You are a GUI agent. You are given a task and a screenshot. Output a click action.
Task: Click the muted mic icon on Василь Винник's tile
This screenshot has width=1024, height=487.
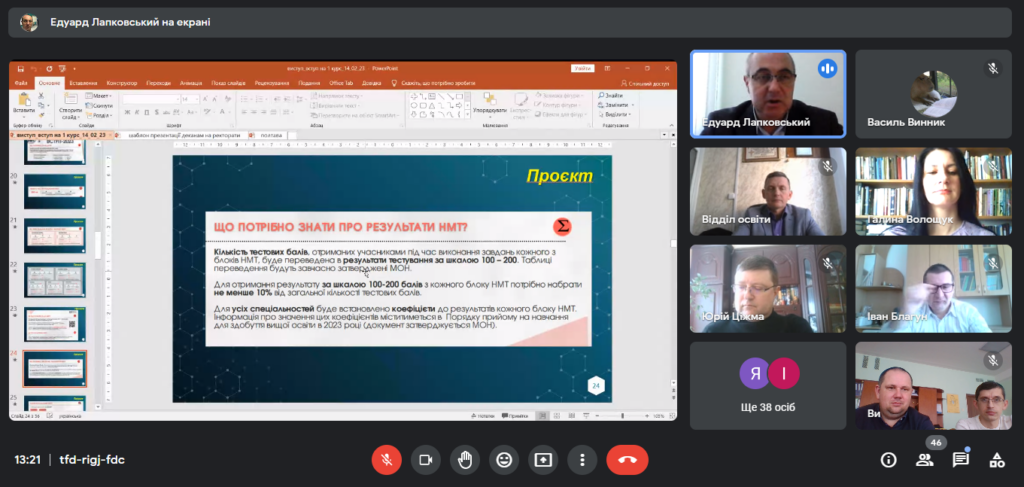point(993,68)
